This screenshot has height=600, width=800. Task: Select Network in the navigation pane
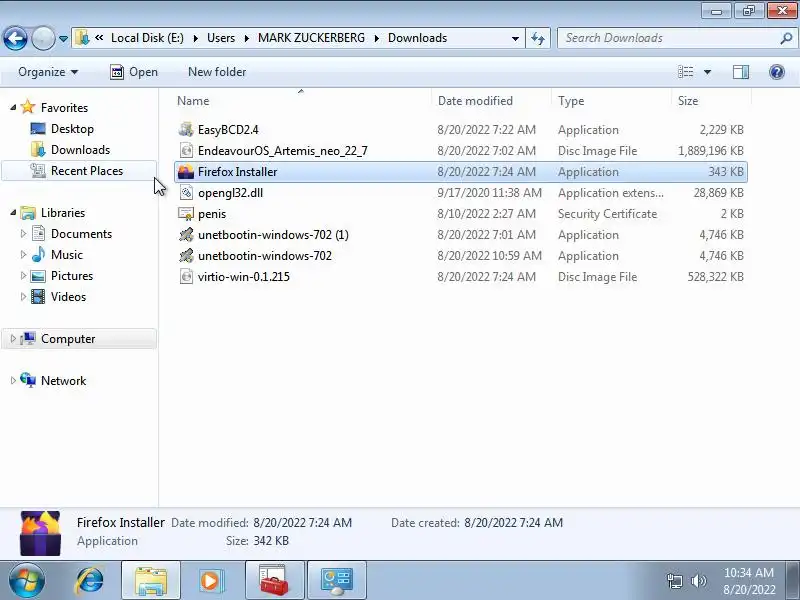(x=63, y=380)
